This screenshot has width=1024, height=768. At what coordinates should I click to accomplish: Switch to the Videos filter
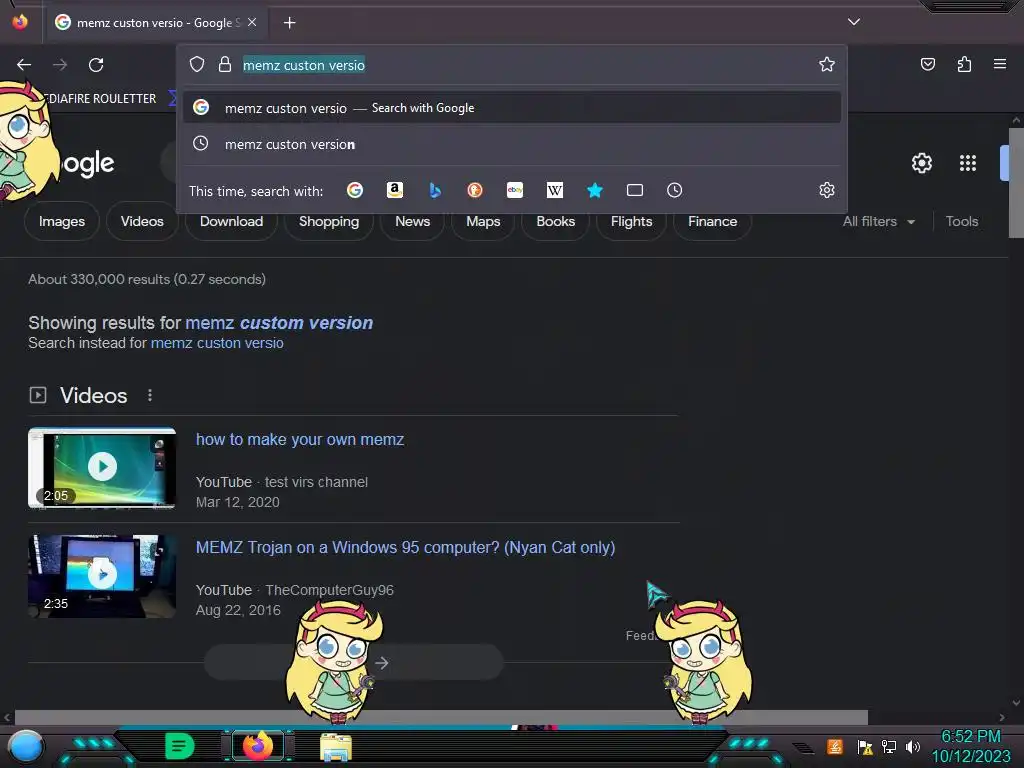[142, 221]
